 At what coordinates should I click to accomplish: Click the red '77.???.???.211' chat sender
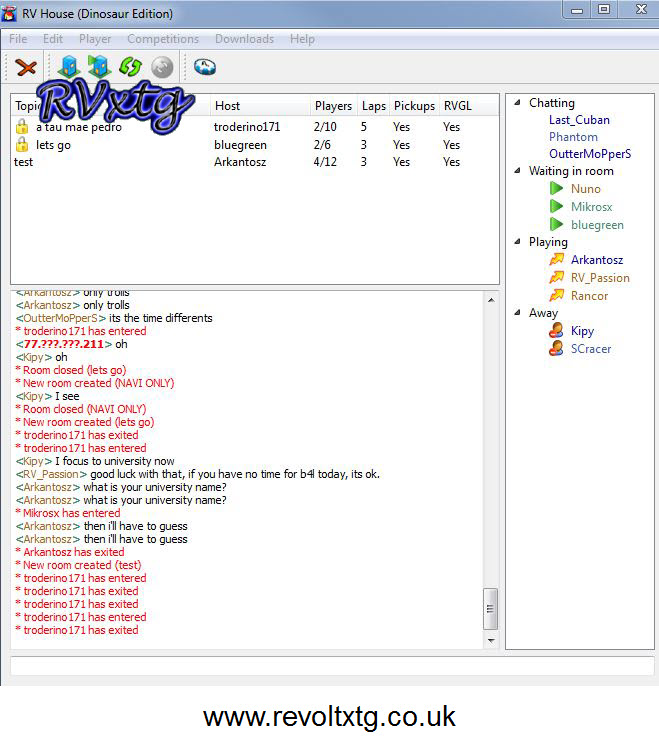pos(64,344)
